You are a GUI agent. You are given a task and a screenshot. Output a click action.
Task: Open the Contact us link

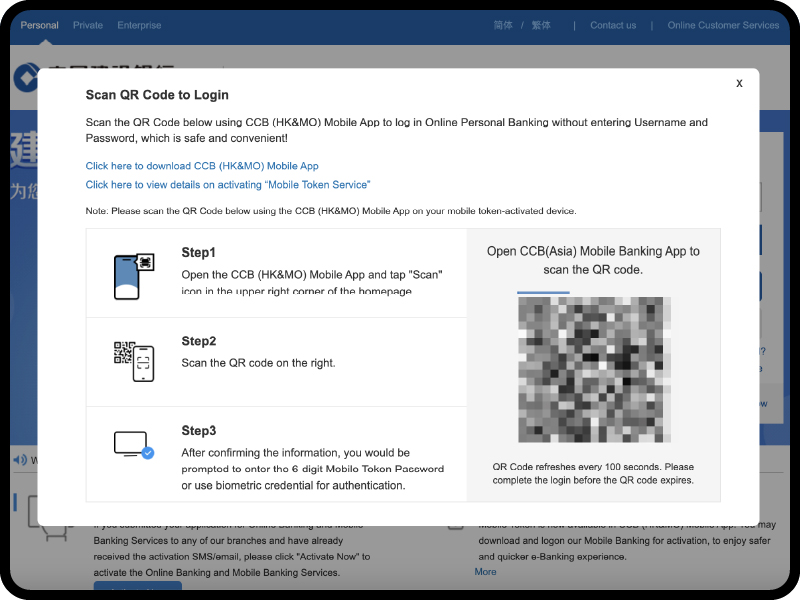click(613, 25)
